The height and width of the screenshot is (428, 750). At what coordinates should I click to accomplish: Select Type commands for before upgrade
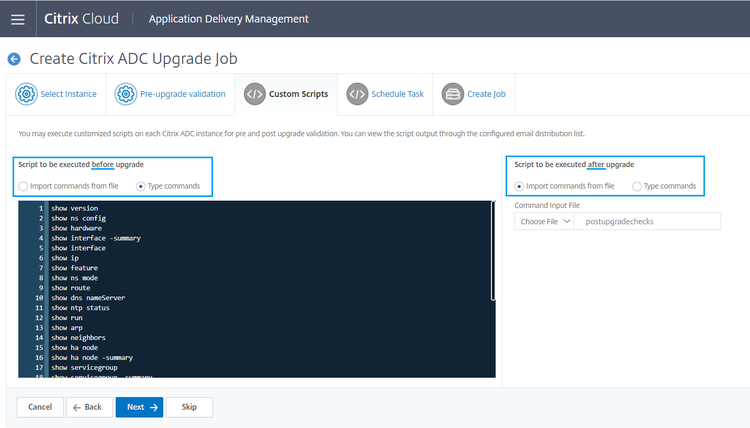coord(141,186)
